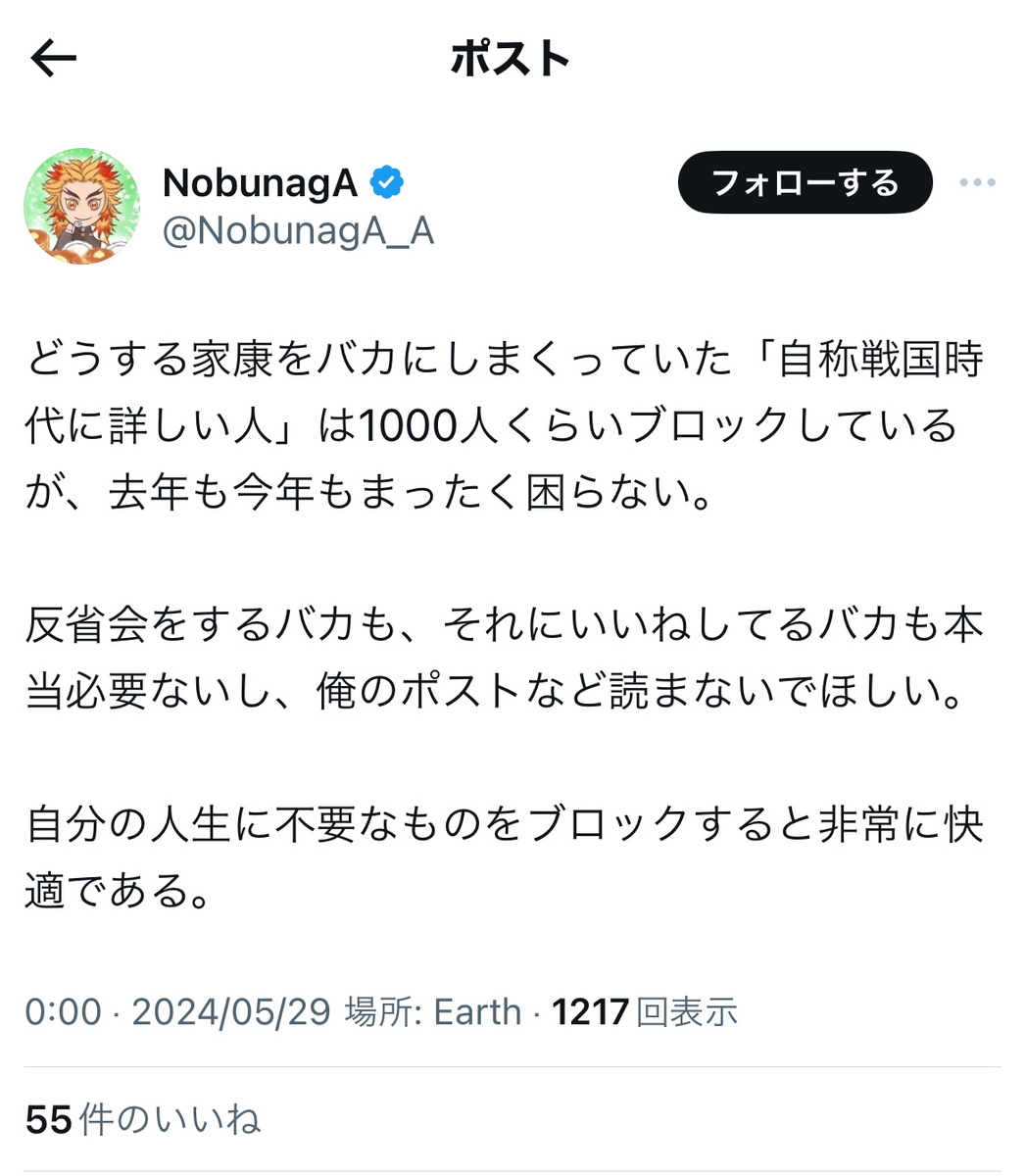Tap the ポスト header title
This screenshot has width=1025, height=1176.
click(x=511, y=59)
